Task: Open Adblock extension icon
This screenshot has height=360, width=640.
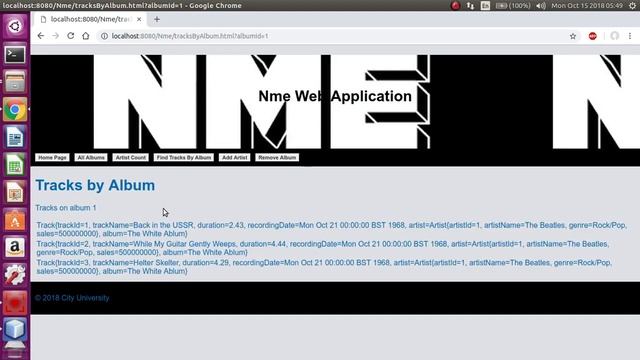Action: click(593, 36)
